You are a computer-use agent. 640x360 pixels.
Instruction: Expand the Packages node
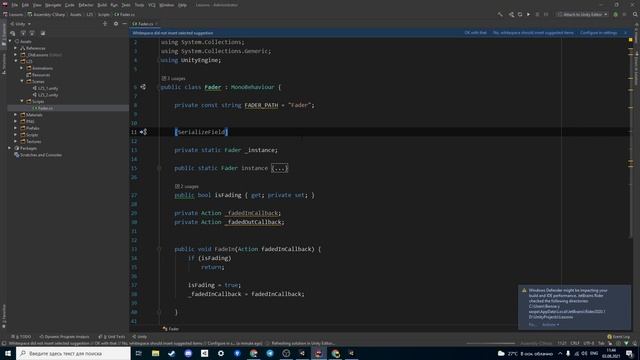click(x=10, y=148)
